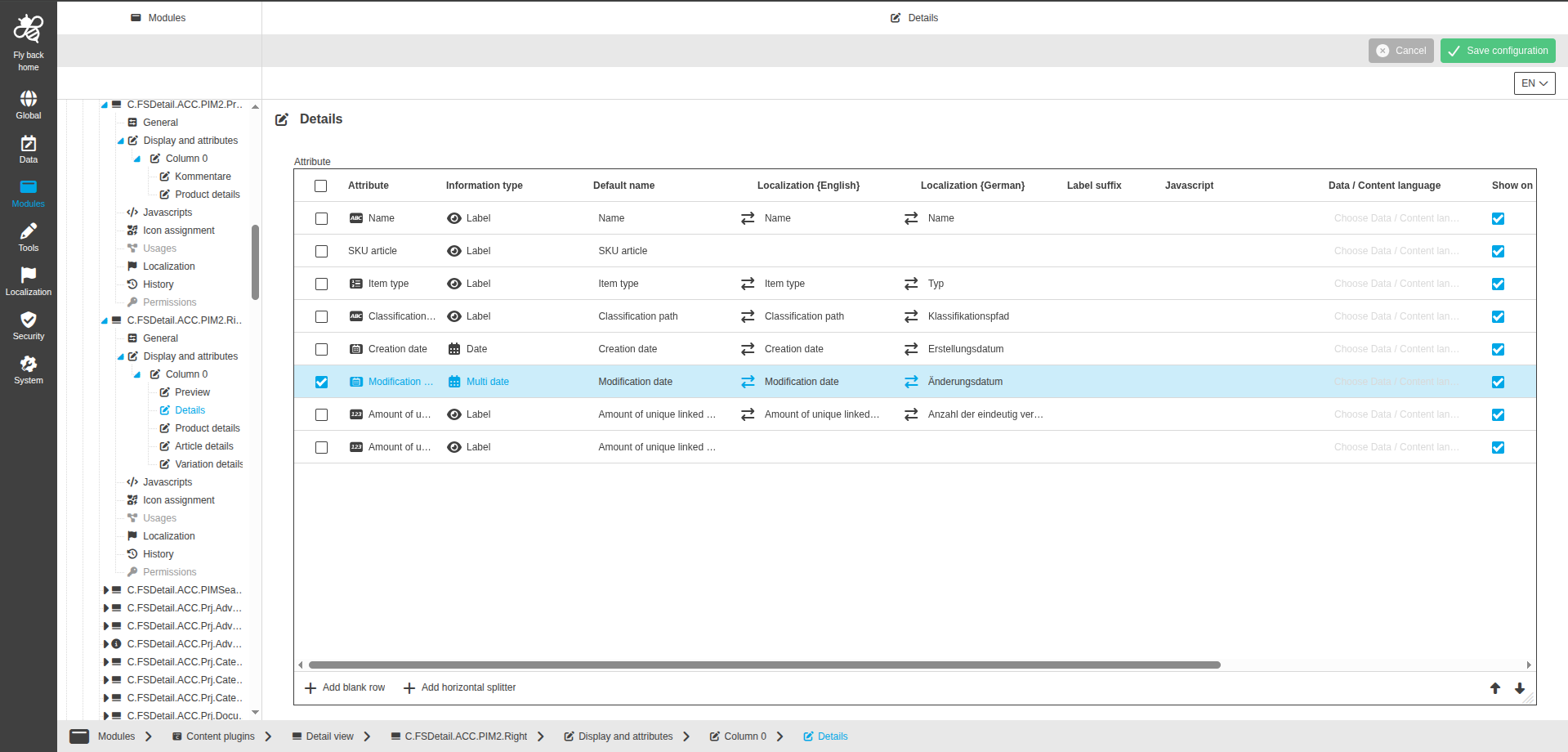Viewport: 1568px width, 752px height.
Task: Open the Security section in sidebar
Action: (29, 326)
